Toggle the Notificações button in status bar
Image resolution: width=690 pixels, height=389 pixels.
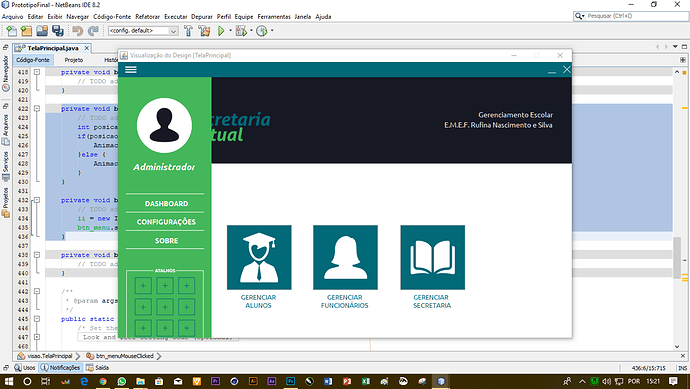coord(61,367)
